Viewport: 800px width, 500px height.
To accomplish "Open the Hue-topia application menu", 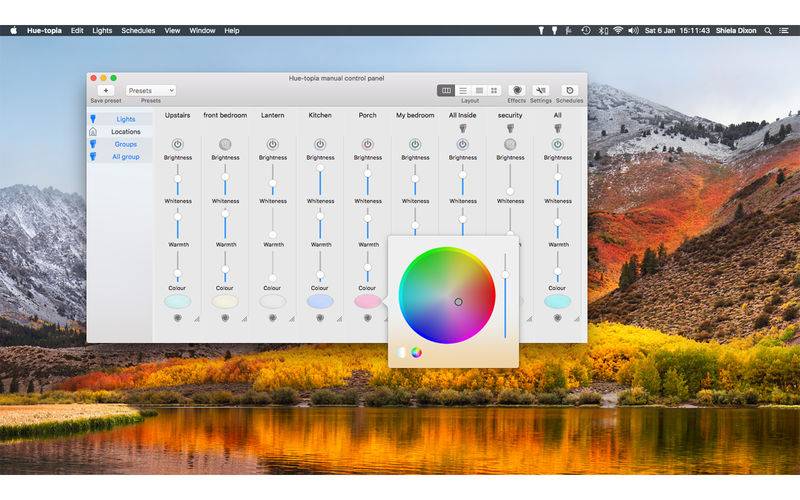I will [44, 31].
